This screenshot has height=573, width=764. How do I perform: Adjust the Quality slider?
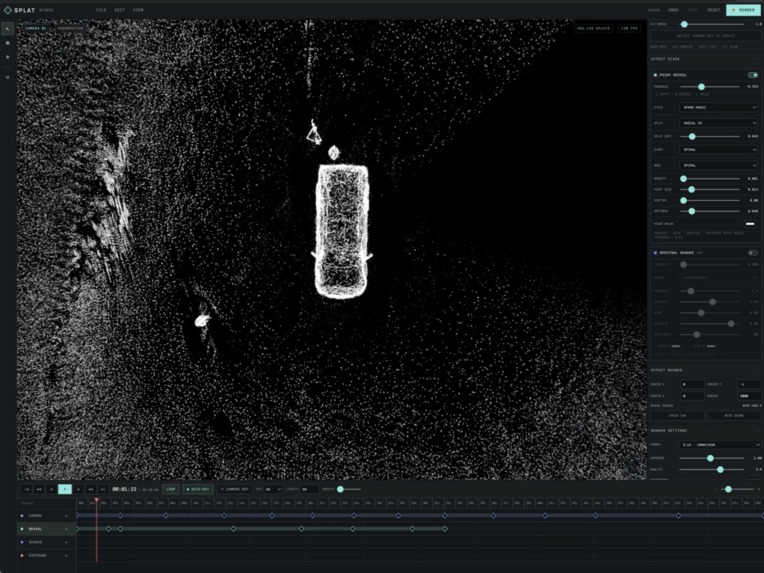pyautogui.click(x=720, y=469)
